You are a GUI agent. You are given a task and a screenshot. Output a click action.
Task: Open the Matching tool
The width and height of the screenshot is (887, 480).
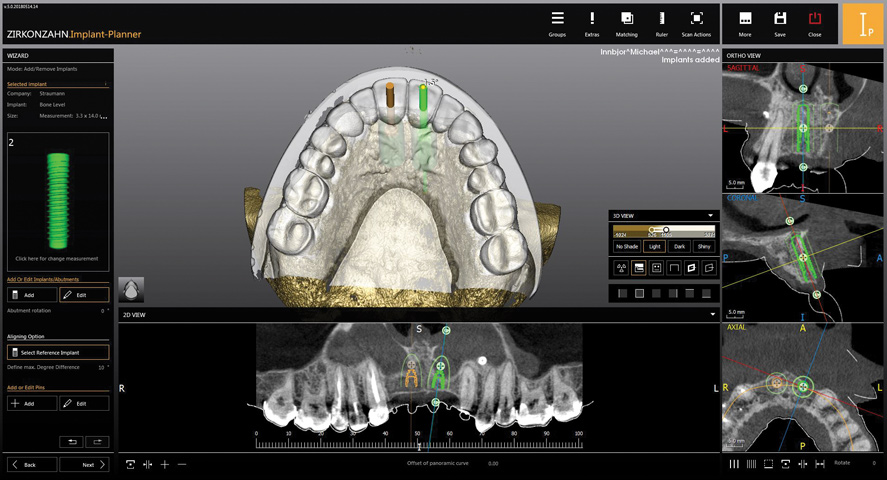tap(627, 23)
